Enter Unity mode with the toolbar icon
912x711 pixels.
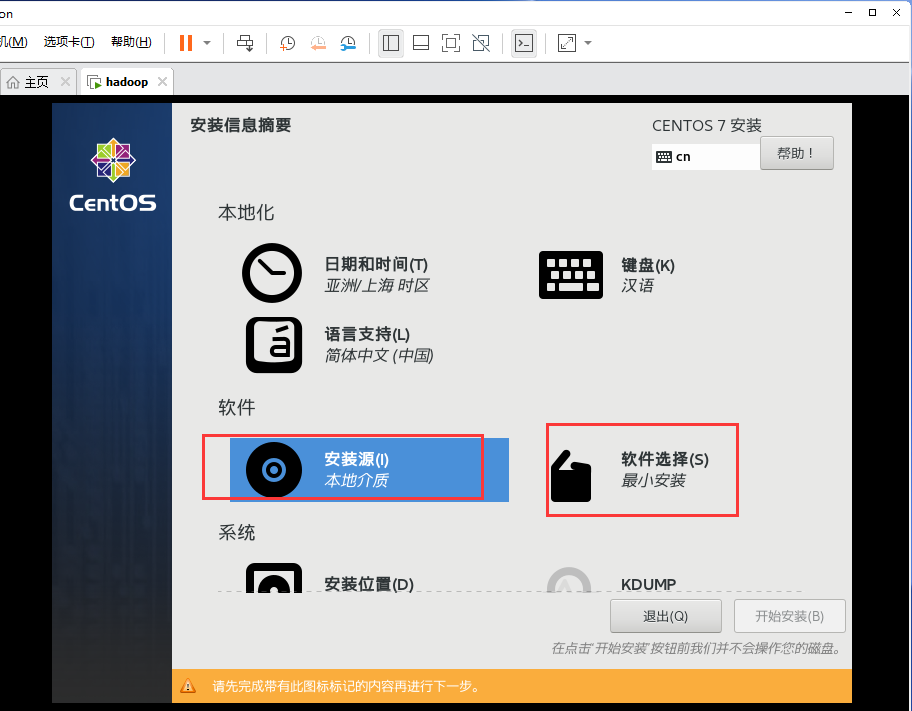click(481, 43)
